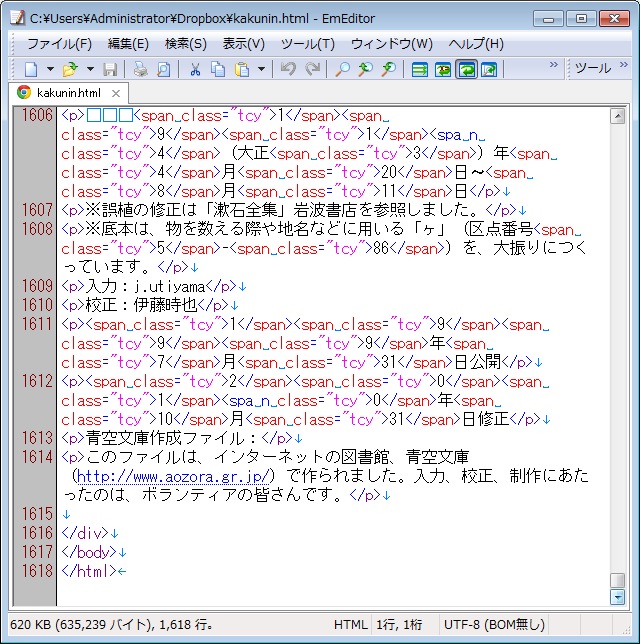The image size is (640, 644).
Task: Click the Undo arrow icon
Action: [288, 69]
